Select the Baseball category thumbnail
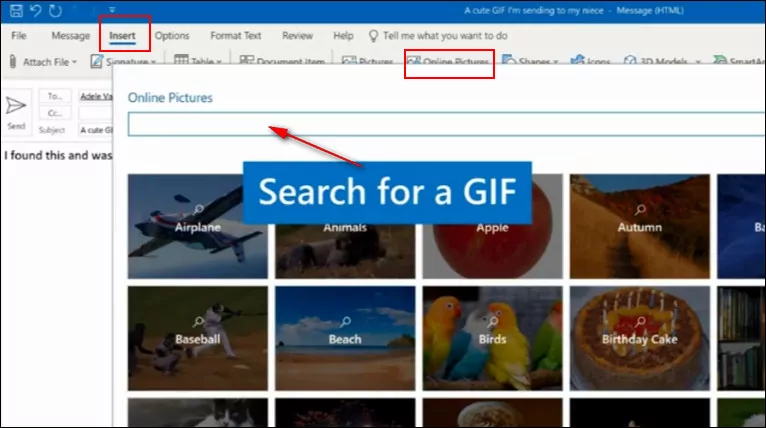The width and height of the screenshot is (766, 428). pyautogui.click(x=198, y=338)
